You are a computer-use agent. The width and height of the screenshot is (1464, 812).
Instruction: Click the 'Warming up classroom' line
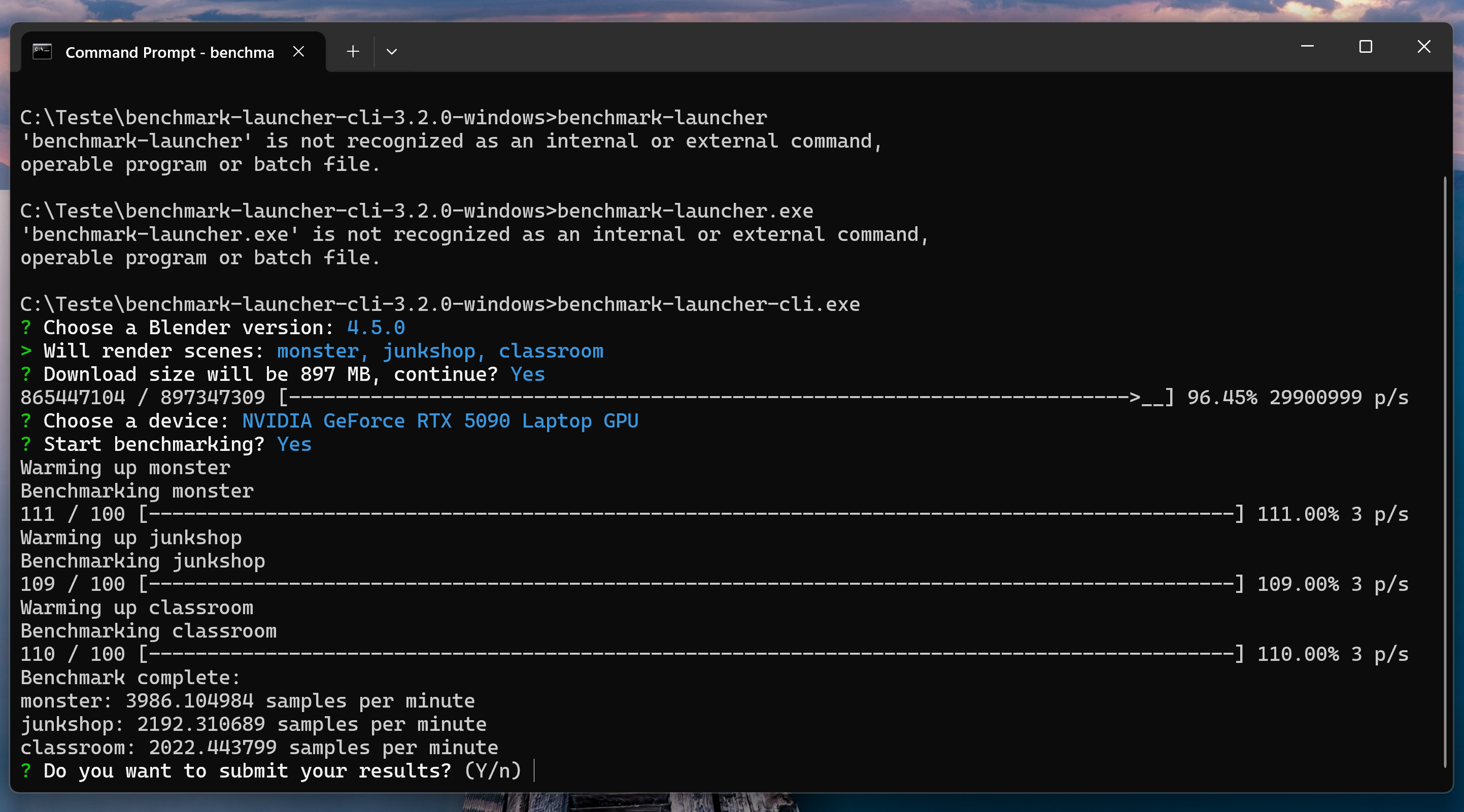click(137, 608)
